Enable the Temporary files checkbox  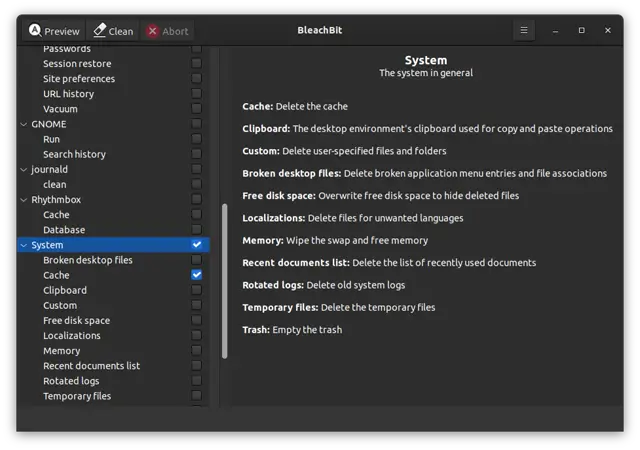tap(197, 396)
